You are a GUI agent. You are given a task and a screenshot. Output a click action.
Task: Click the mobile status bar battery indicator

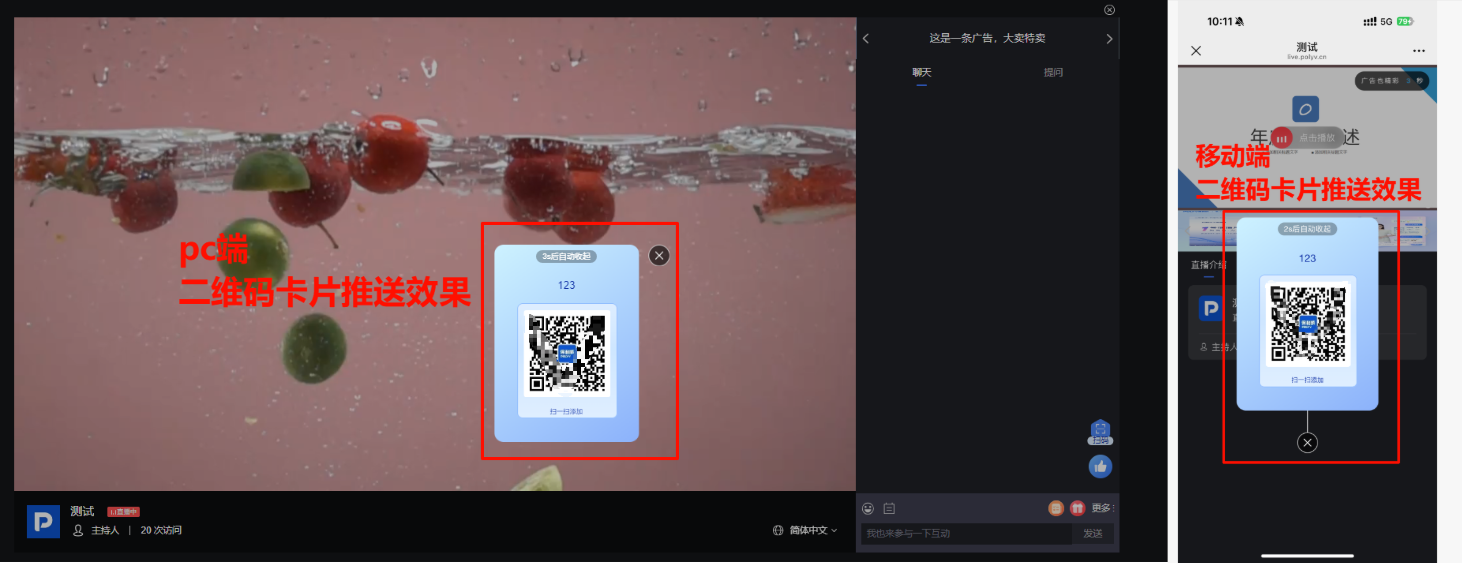coord(1405,21)
